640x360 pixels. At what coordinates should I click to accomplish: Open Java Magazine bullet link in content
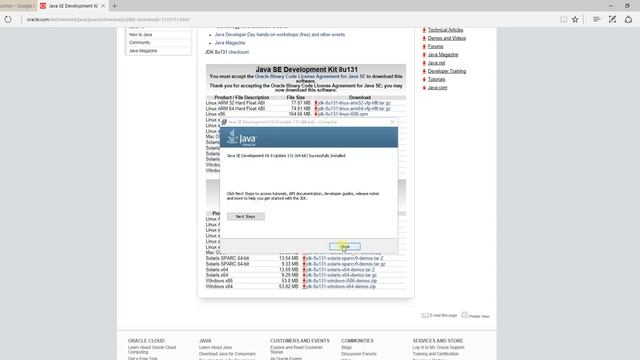tap(230, 43)
